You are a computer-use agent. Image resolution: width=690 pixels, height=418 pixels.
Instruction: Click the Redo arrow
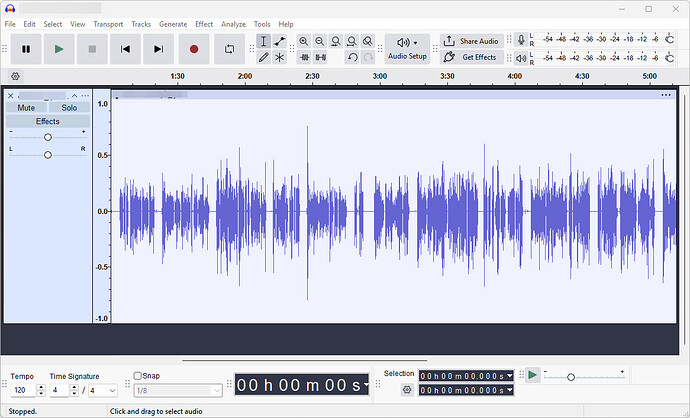[x=368, y=57]
